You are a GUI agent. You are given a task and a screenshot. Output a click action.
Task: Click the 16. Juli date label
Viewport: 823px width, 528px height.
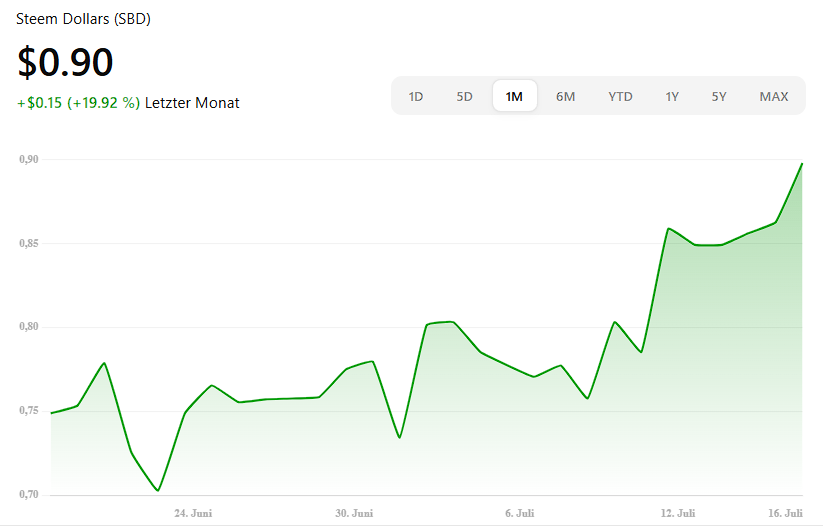[x=785, y=513]
